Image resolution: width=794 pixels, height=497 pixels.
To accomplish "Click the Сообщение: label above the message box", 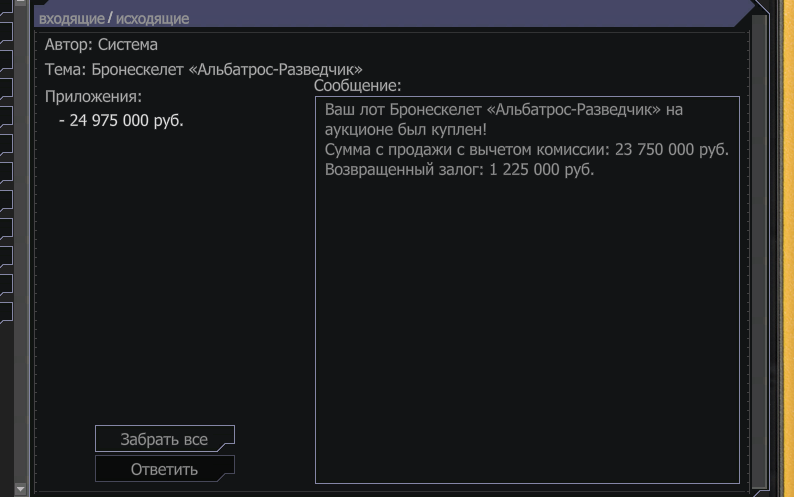I will click(x=358, y=86).
